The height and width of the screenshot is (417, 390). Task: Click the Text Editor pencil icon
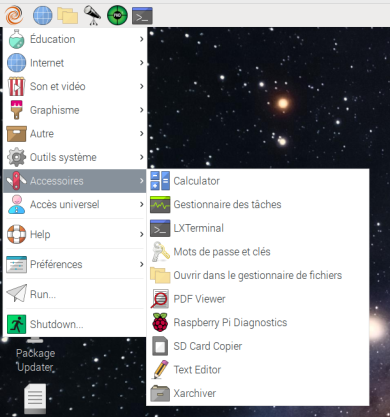(160, 369)
